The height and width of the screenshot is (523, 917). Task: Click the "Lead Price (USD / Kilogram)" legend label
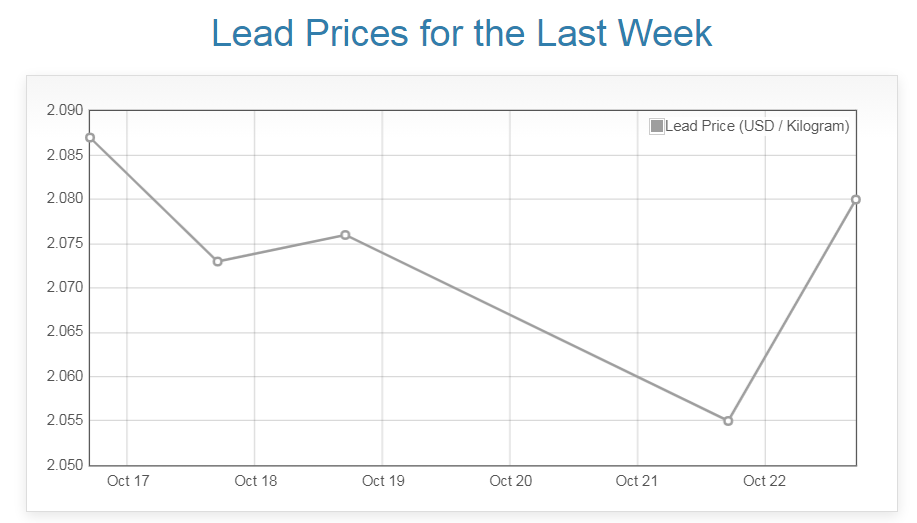click(x=757, y=126)
